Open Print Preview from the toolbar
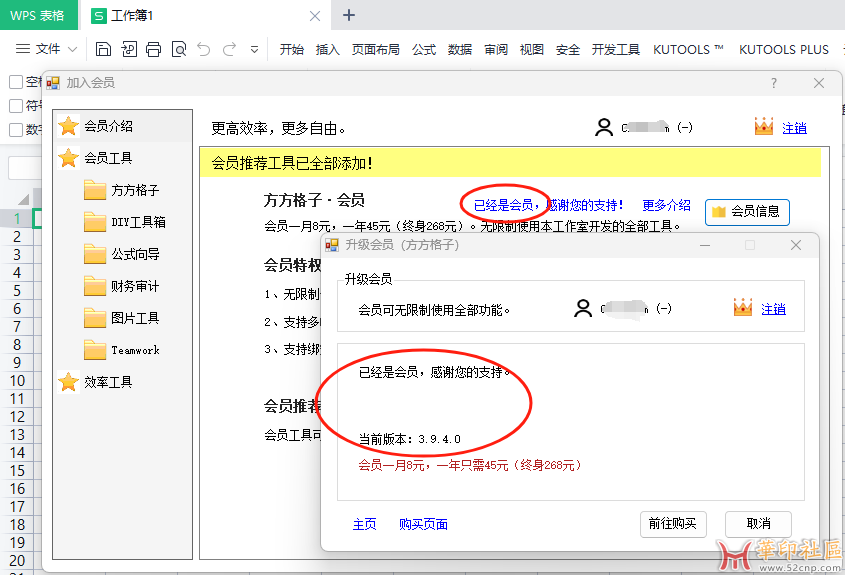 (179, 49)
